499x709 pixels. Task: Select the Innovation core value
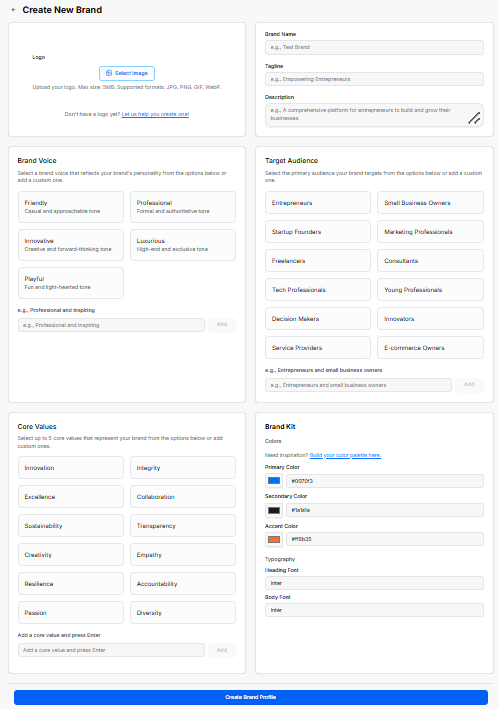point(71,468)
